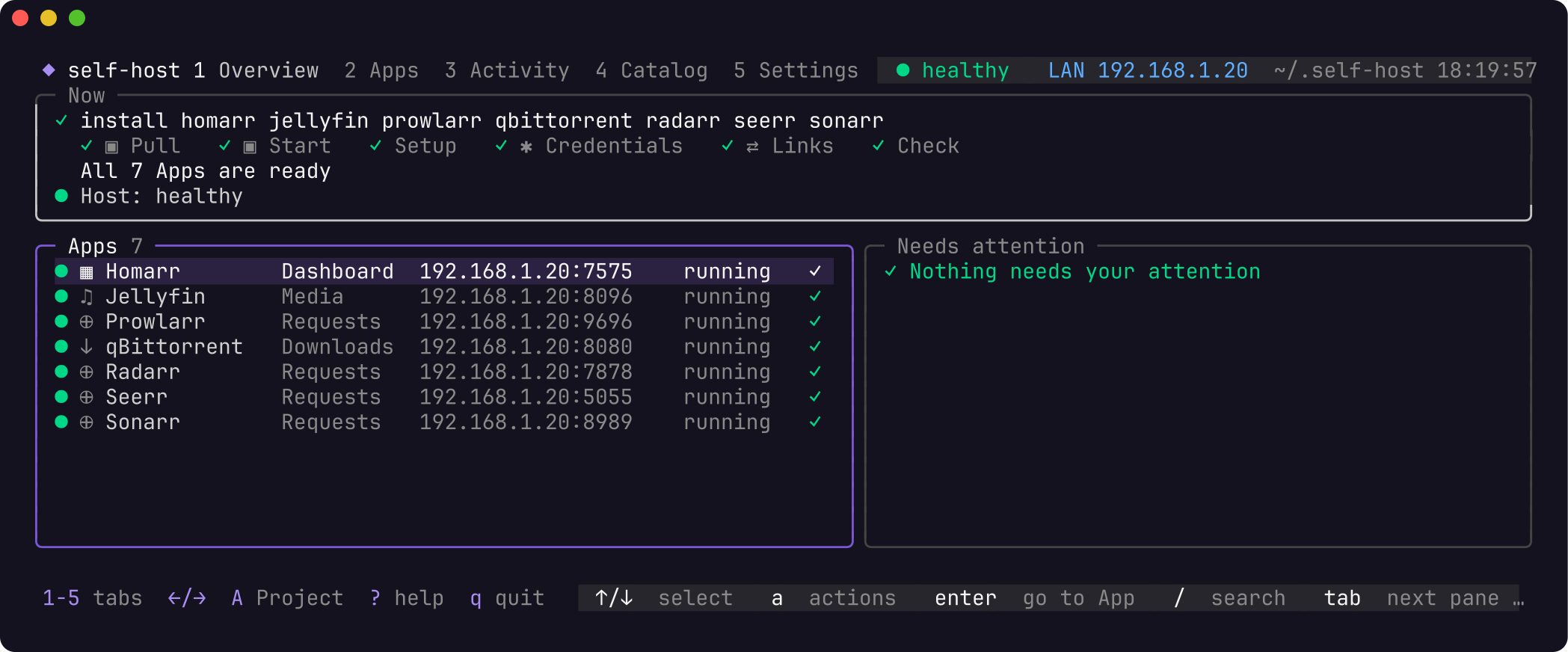Click the green status dot beside qBittorrent
Image resolution: width=1568 pixels, height=652 pixels.
click(x=61, y=347)
